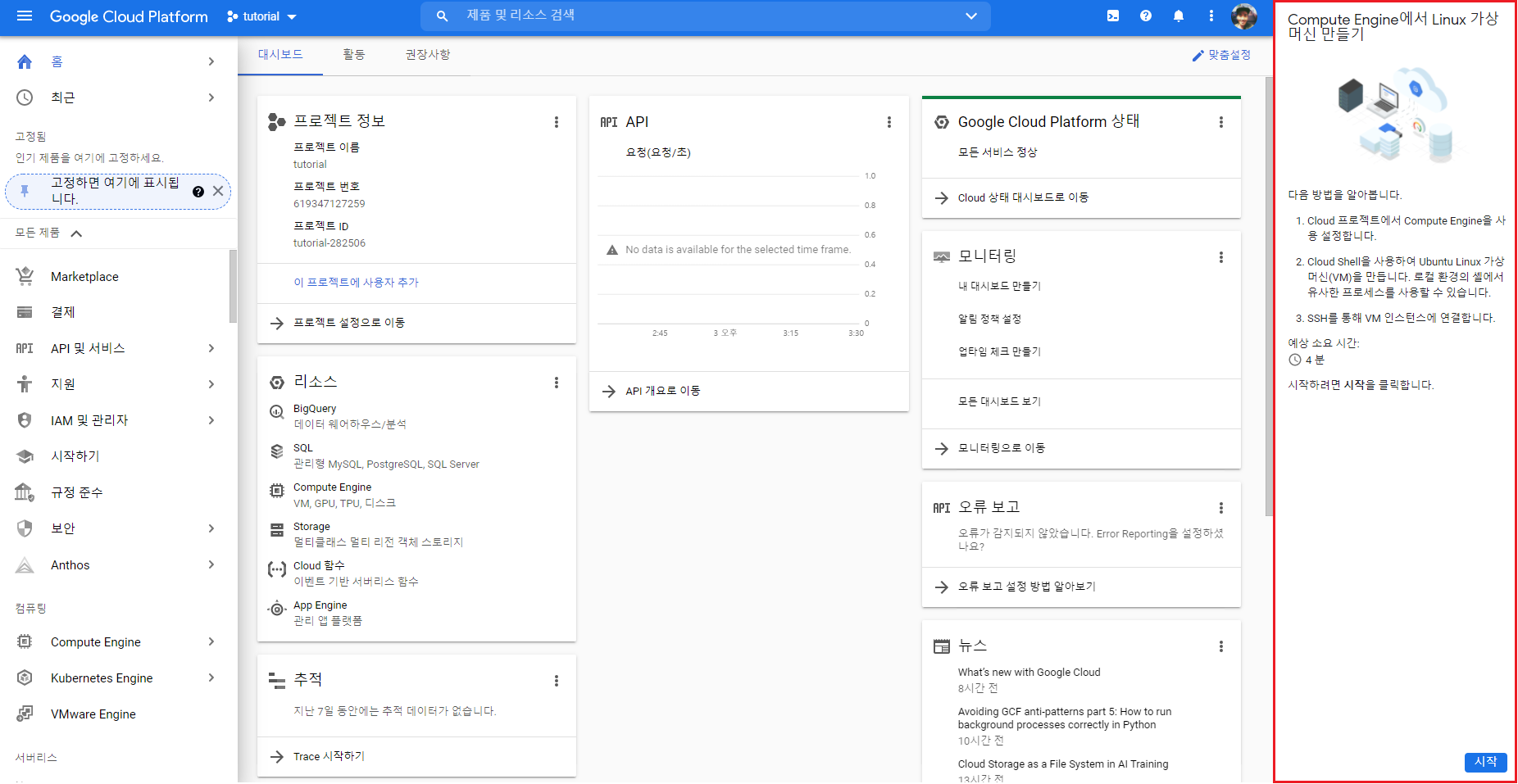The image size is (1518, 784).
Task: Click 모든 대시보드 보기 link
Action: pyautogui.click(x=999, y=401)
